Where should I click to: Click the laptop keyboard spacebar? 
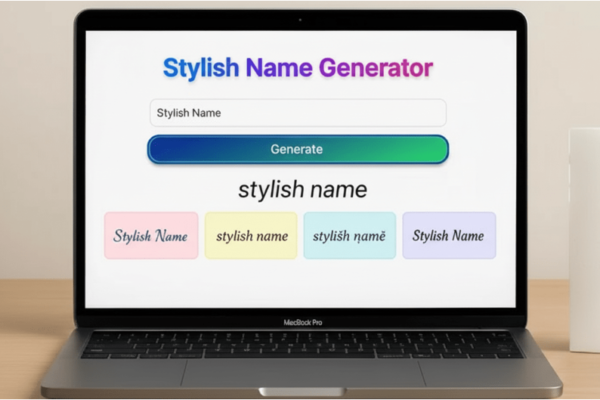pos(298,353)
